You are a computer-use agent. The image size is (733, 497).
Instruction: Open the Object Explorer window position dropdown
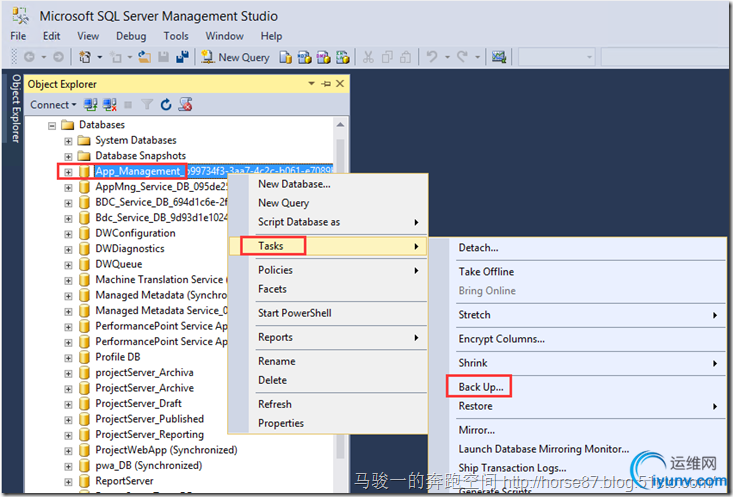coord(311,84)
